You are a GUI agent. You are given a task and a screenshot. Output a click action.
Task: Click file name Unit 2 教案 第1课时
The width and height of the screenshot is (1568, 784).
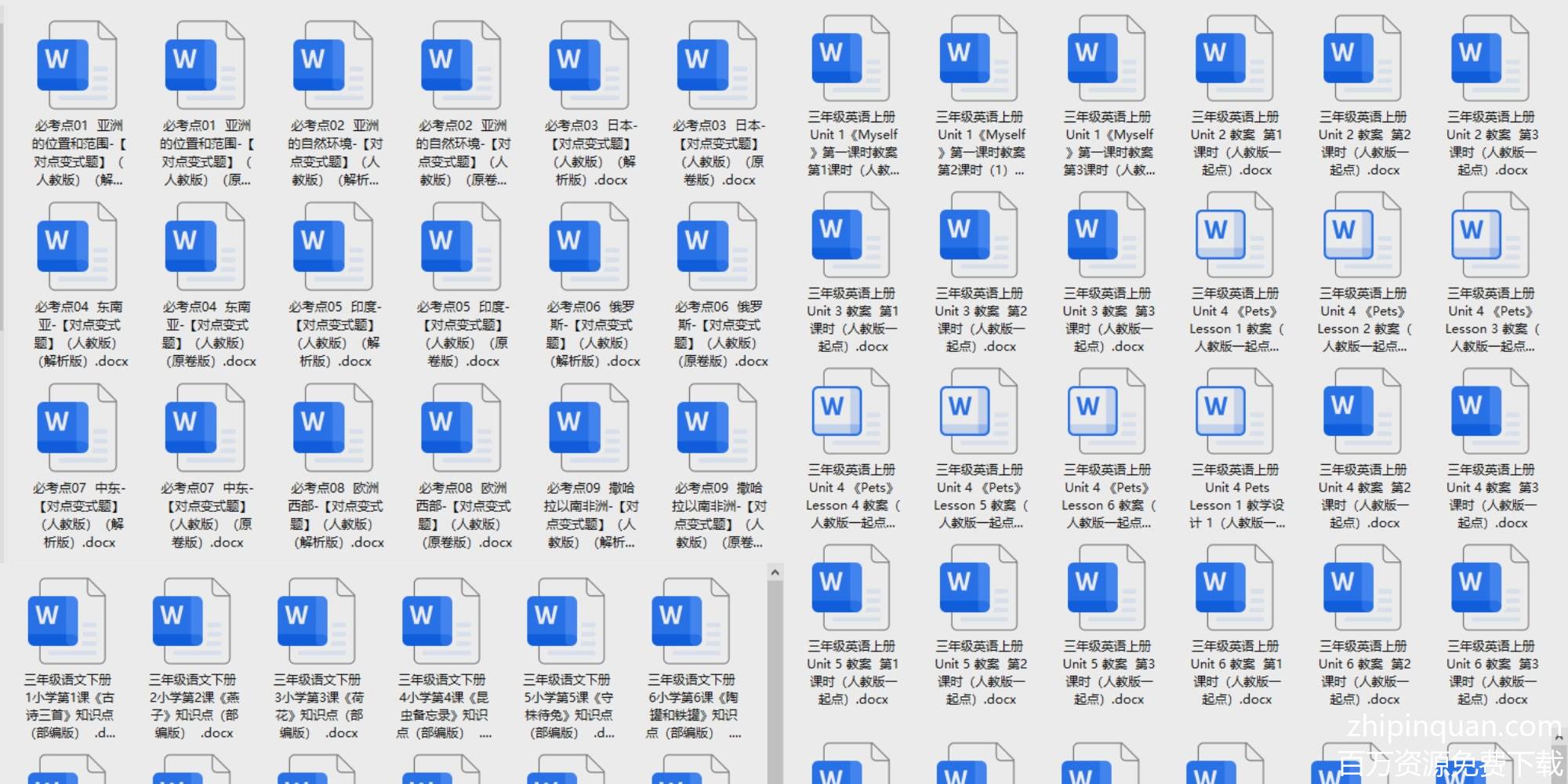click(1235, 143)
